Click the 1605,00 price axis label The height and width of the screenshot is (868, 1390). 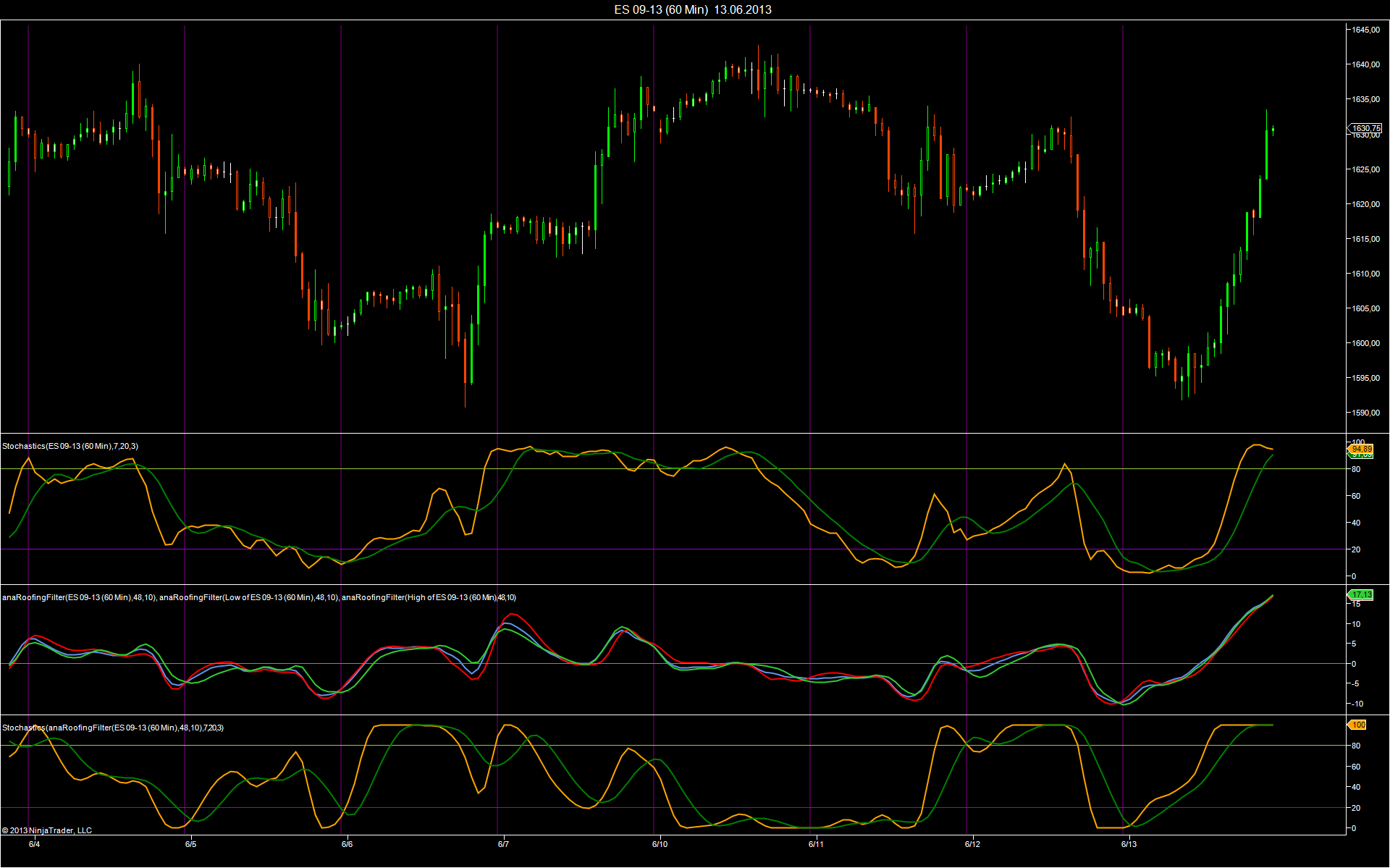pos(1365,308)
